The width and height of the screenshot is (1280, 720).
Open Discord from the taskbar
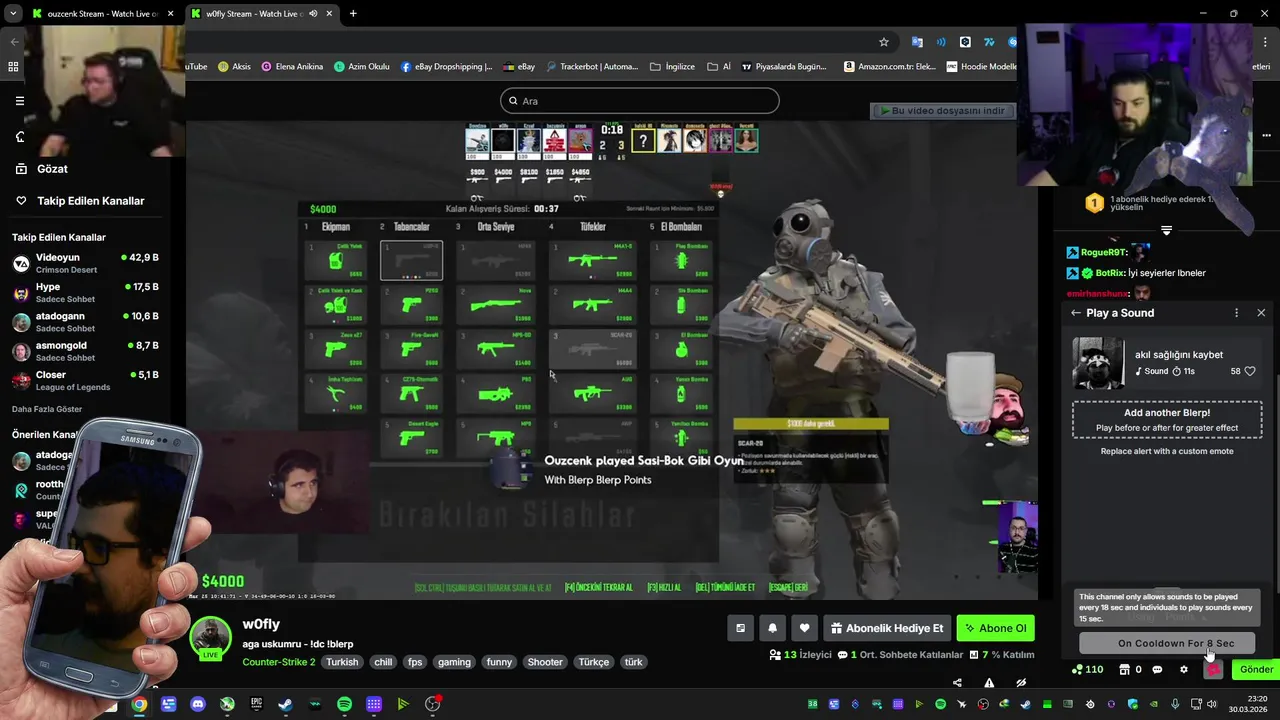coord(198,704)
